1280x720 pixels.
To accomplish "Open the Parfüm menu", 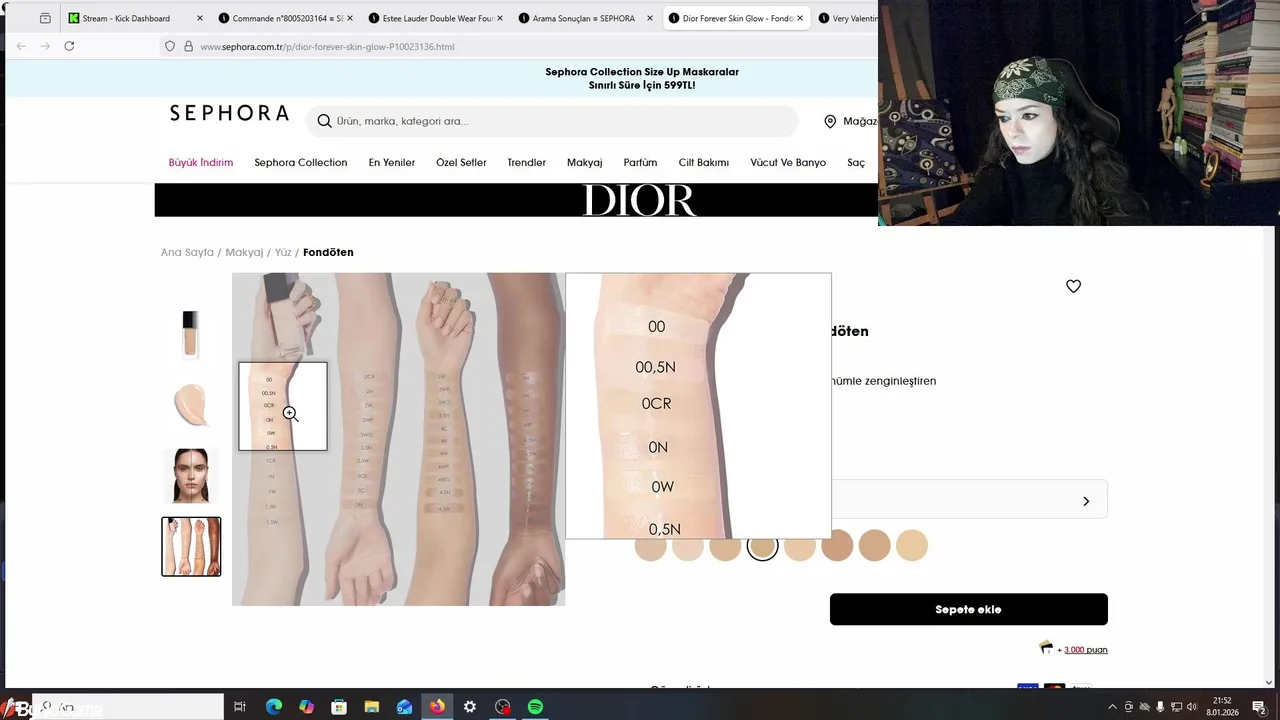I will pyautogui.click(x=641, y=162).
